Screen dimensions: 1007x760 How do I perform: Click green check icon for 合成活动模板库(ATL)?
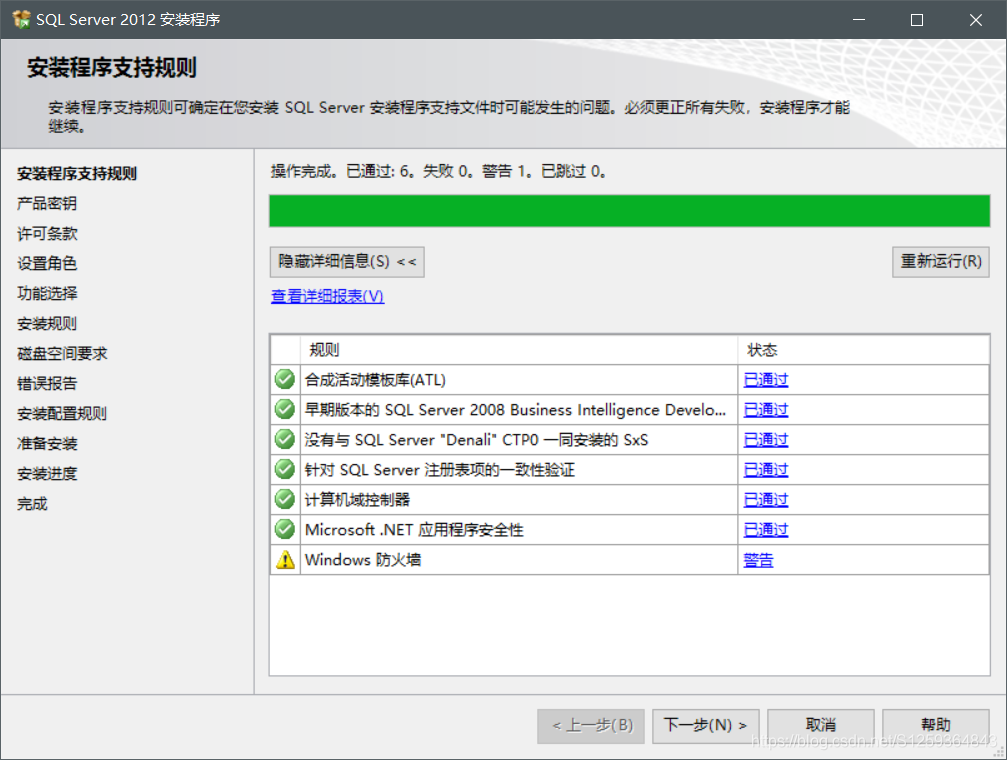point(285,379)
